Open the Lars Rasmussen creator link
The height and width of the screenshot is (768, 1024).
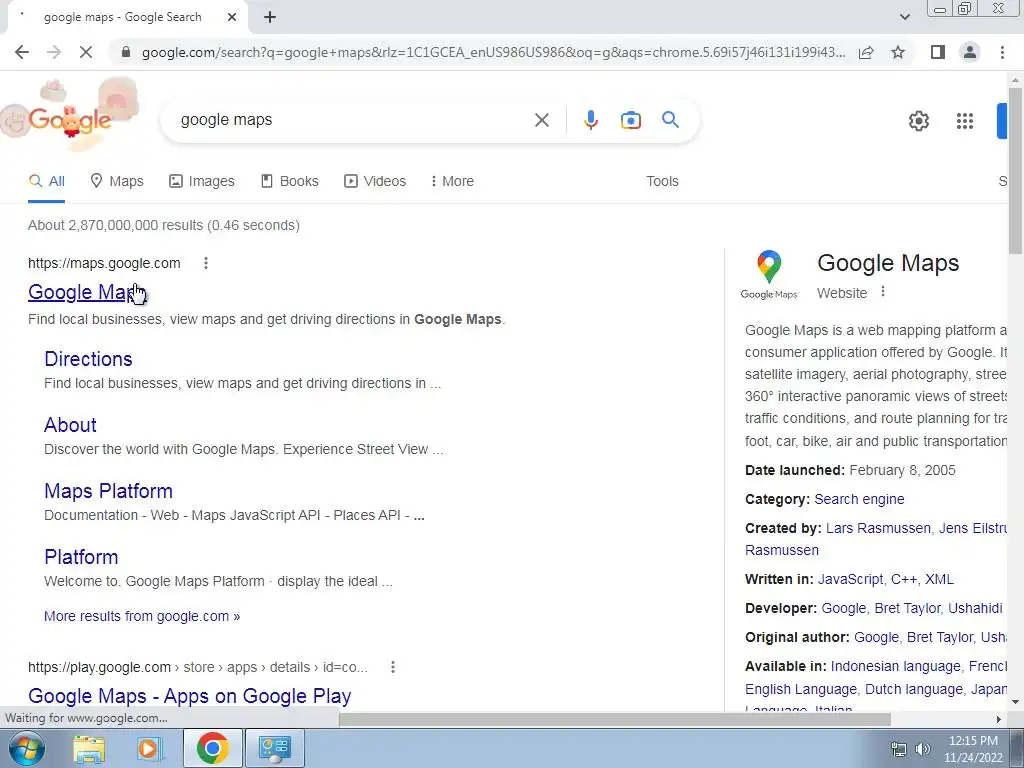tap(878, 528)
